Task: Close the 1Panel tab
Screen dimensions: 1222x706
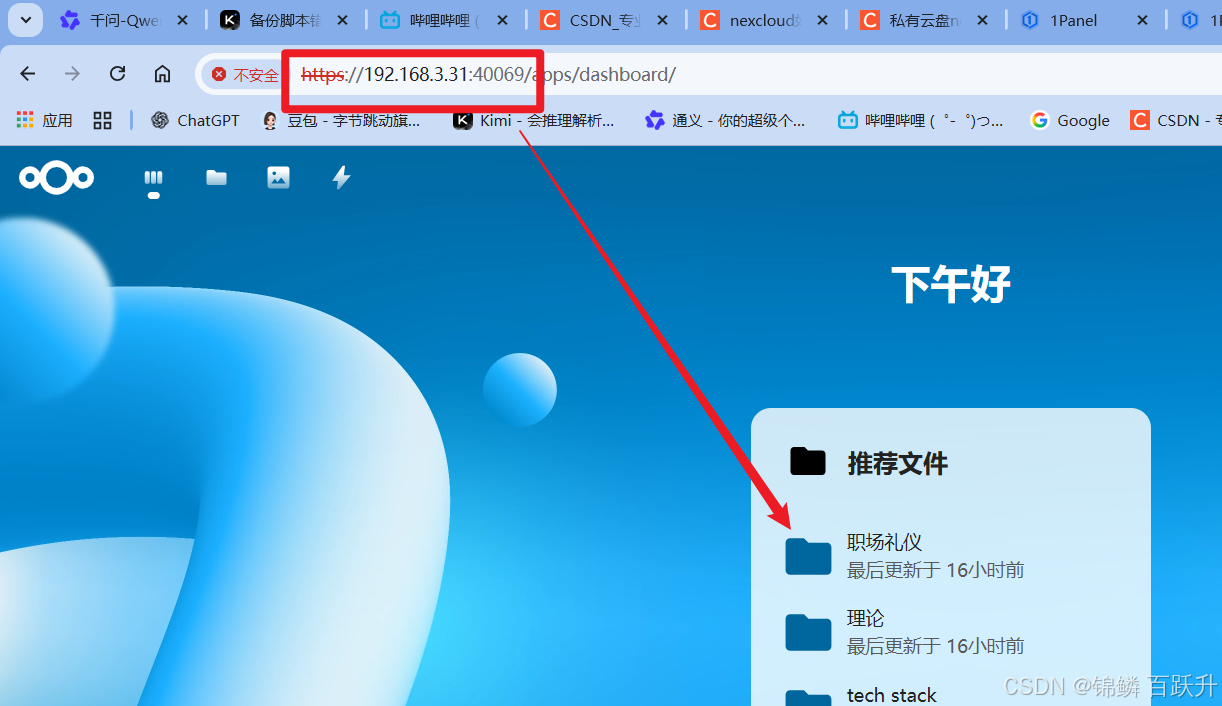Action: point(1143,20)
